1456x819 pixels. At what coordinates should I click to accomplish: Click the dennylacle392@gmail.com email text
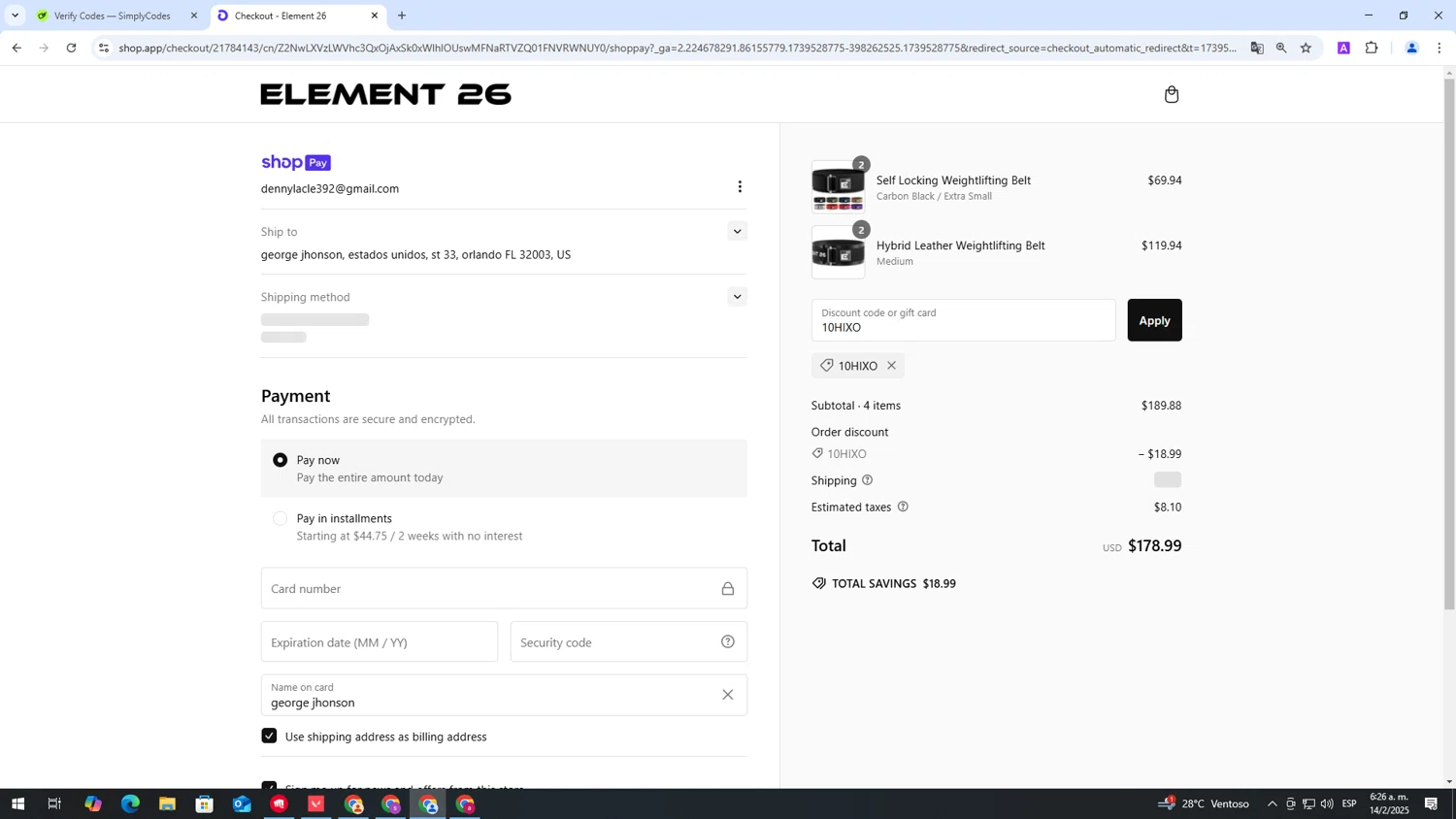[330, 188]
